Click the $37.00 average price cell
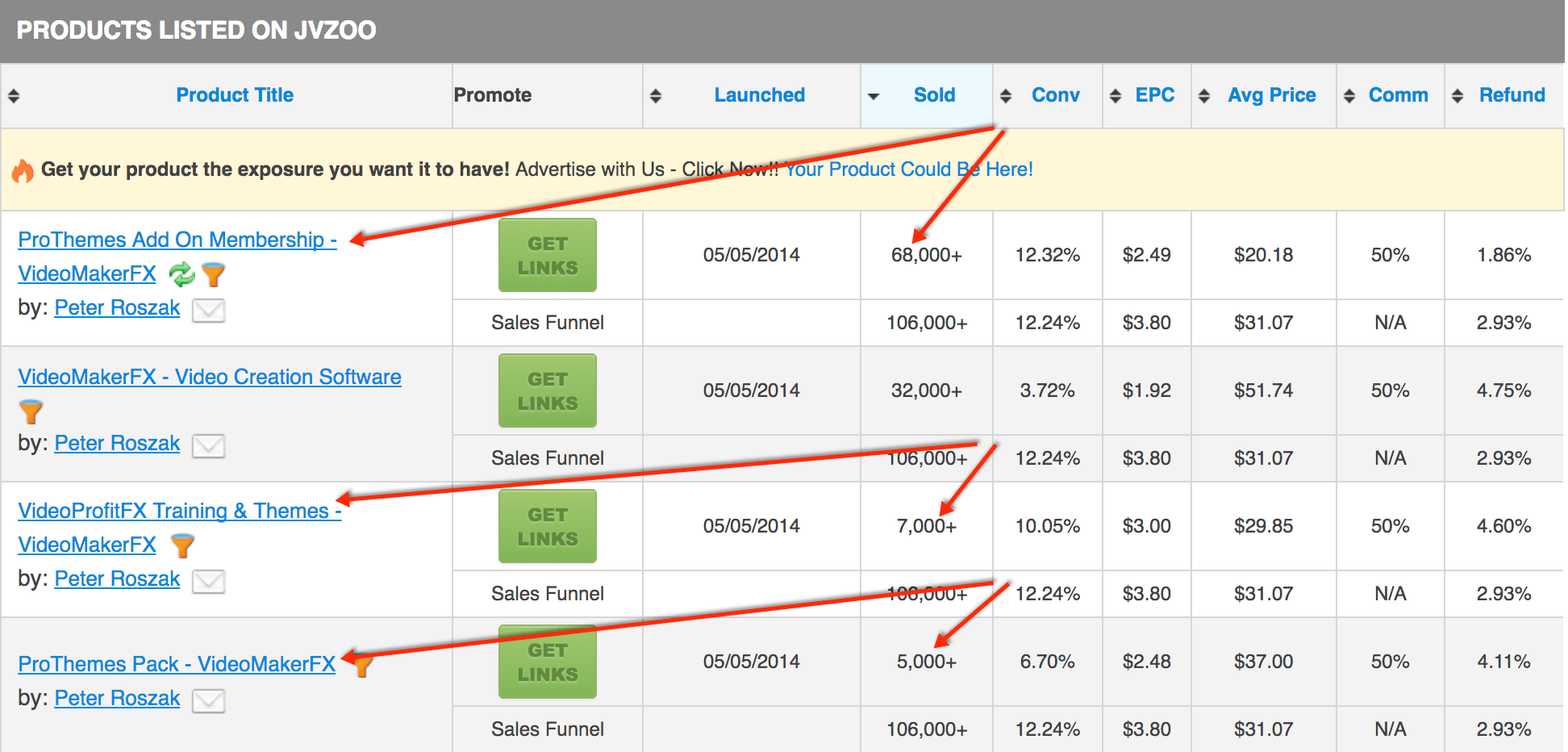 pyautogui.click(x=1264, y=662)
